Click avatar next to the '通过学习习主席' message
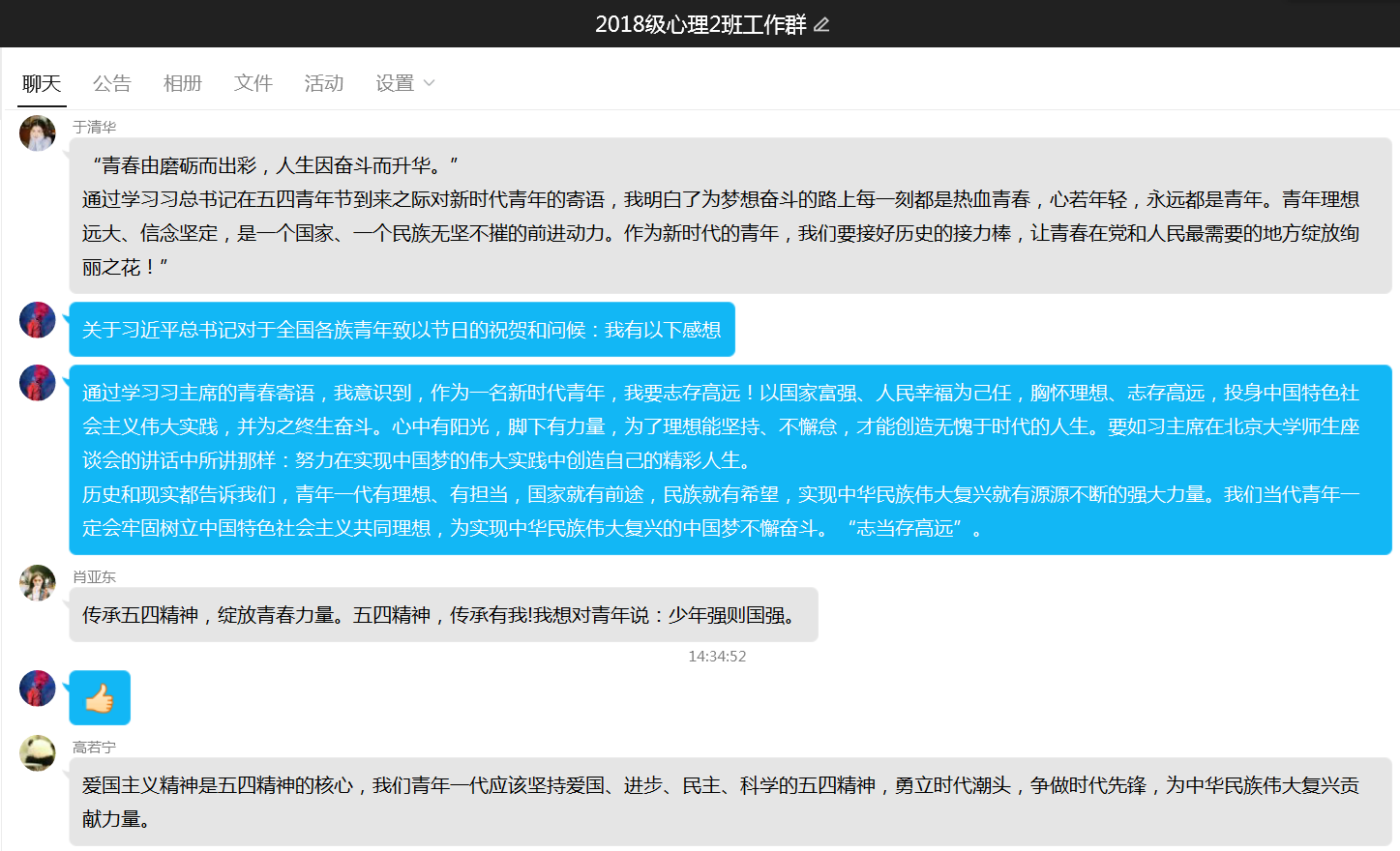Viewport: 1400px width, 851px height. 38,383
